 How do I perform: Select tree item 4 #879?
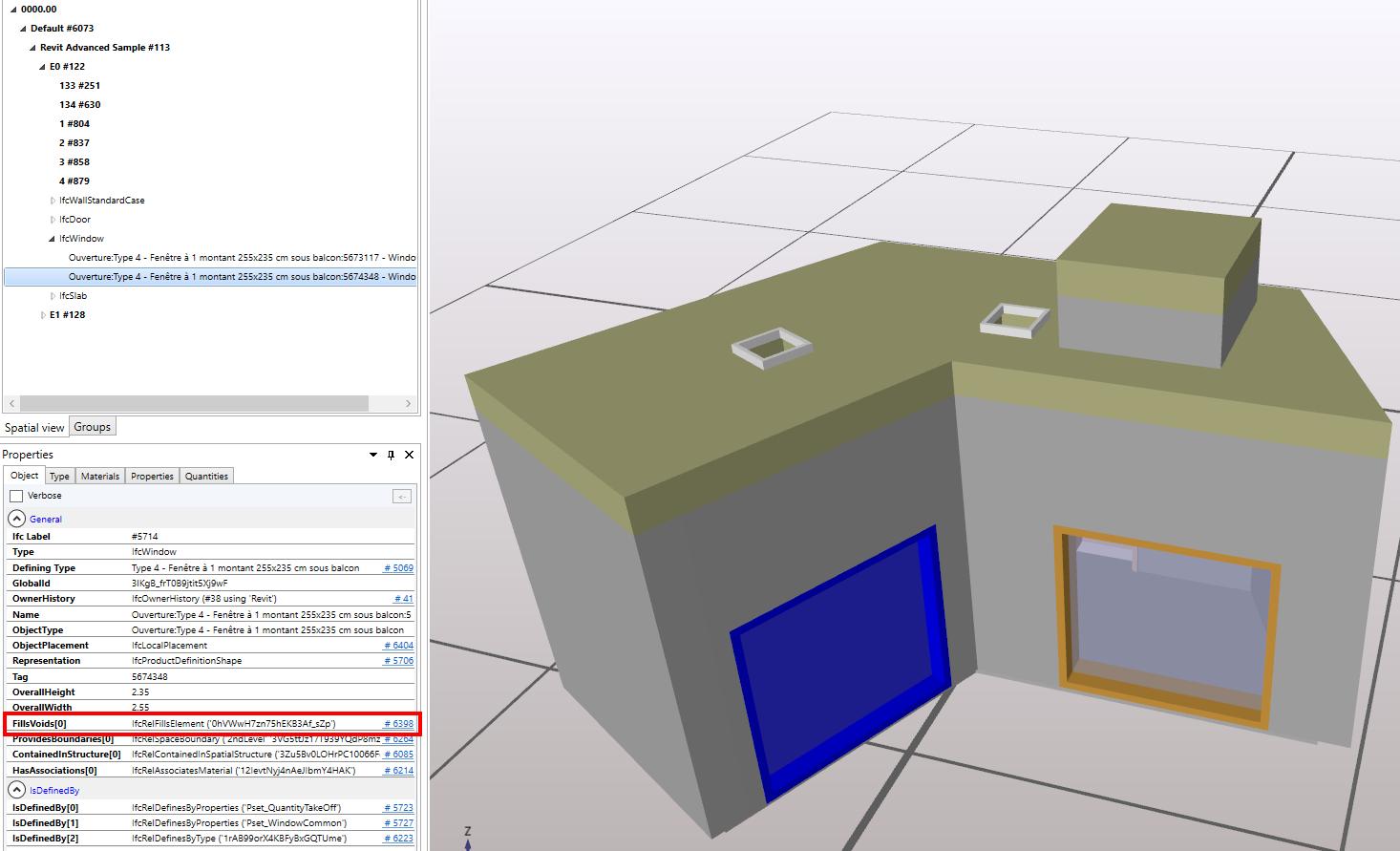tap(74, 181)
